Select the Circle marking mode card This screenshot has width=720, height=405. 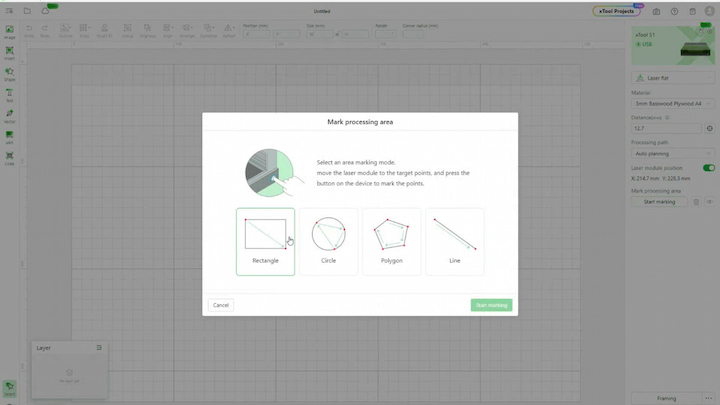pos(328,242)
